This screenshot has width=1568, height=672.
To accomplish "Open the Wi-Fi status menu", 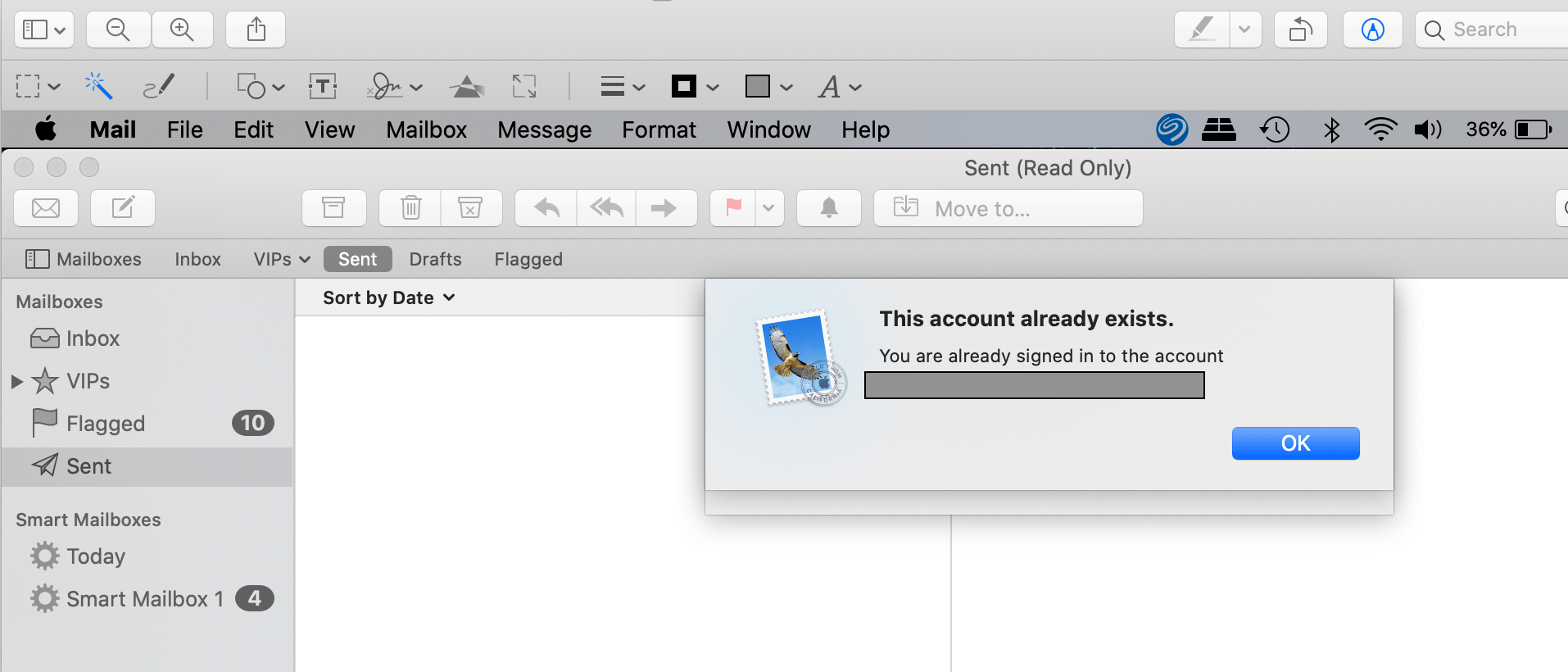I will 1380,129.
